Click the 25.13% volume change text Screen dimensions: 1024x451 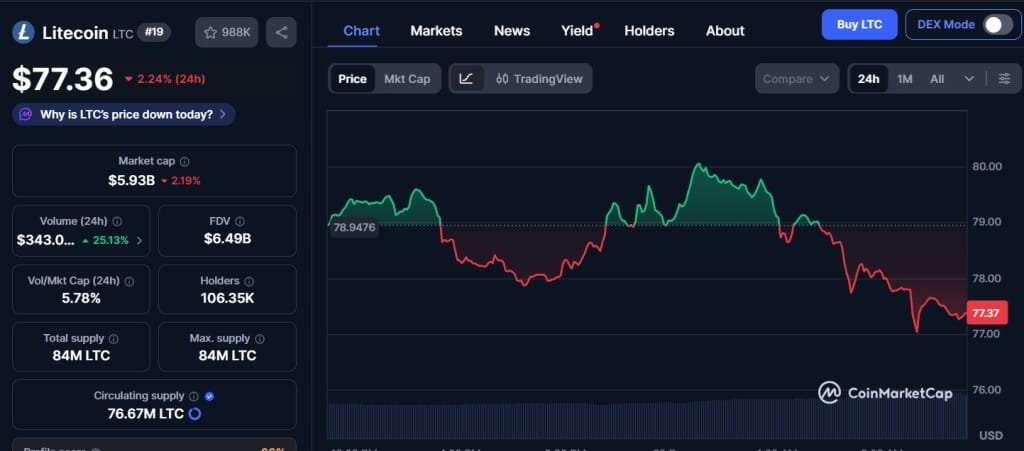coord(105,241)
